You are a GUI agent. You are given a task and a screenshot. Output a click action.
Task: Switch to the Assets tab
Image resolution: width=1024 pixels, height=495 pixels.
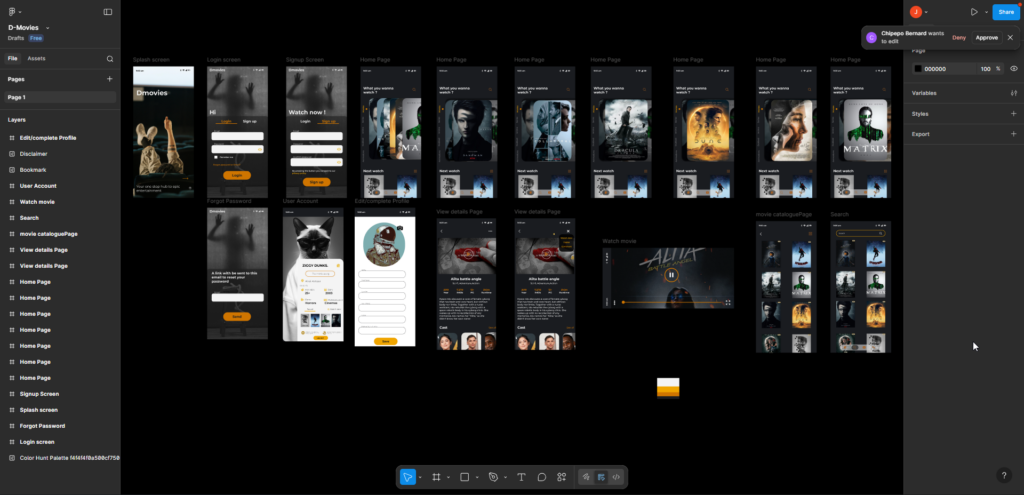coord(37,59)
